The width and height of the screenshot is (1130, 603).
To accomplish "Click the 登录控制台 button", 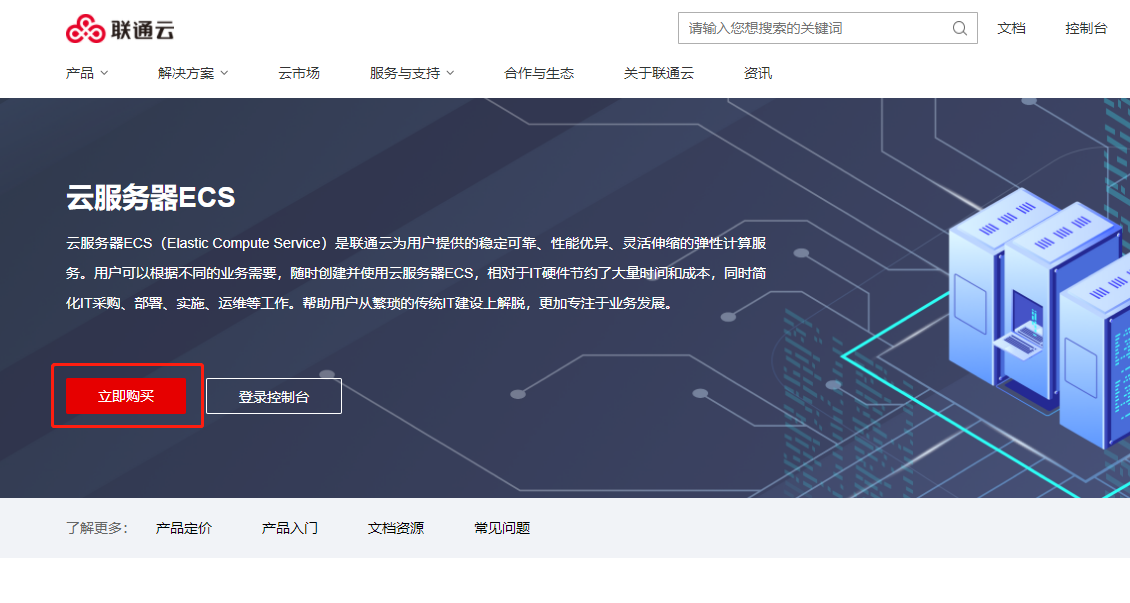I will (274, 396).
